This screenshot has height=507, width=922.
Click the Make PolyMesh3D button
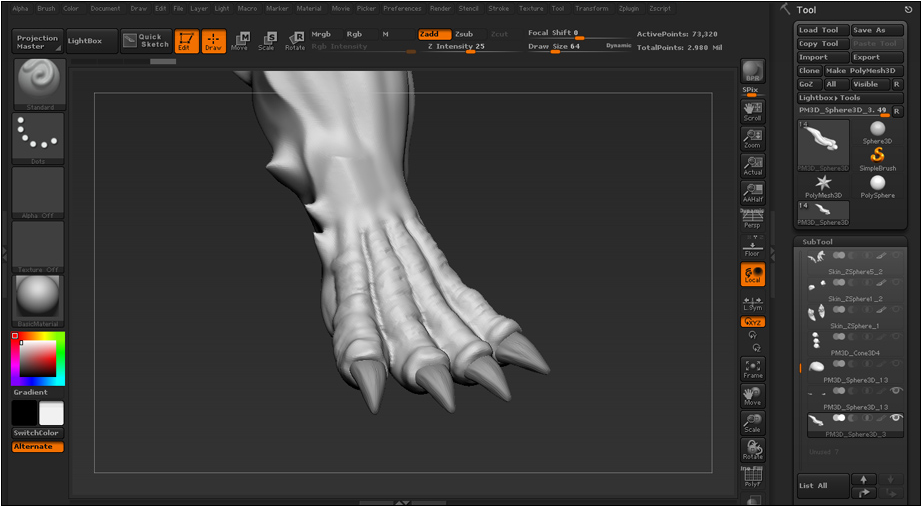click(x=863, y=71)
